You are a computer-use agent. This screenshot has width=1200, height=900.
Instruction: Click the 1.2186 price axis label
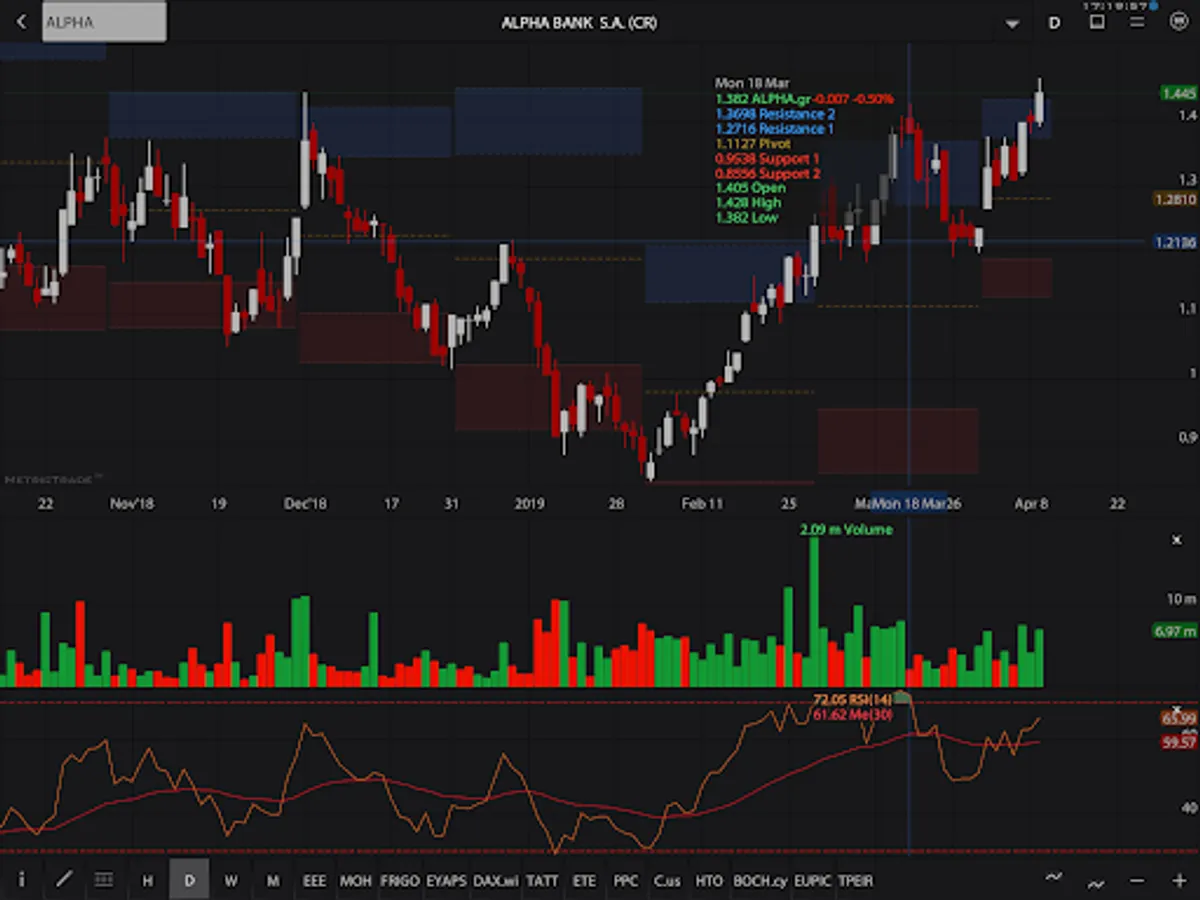[x=1176, y=243]
